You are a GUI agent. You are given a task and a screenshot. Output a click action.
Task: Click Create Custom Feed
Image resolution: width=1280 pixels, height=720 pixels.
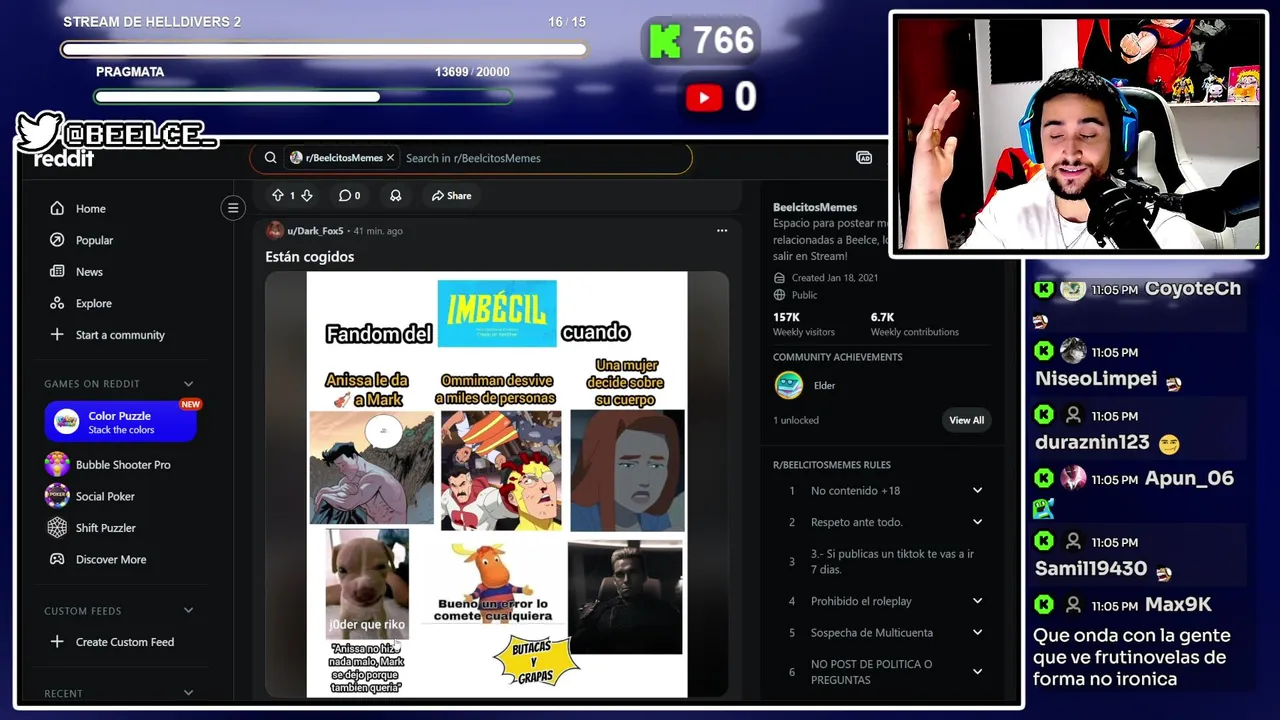(125, 642)
